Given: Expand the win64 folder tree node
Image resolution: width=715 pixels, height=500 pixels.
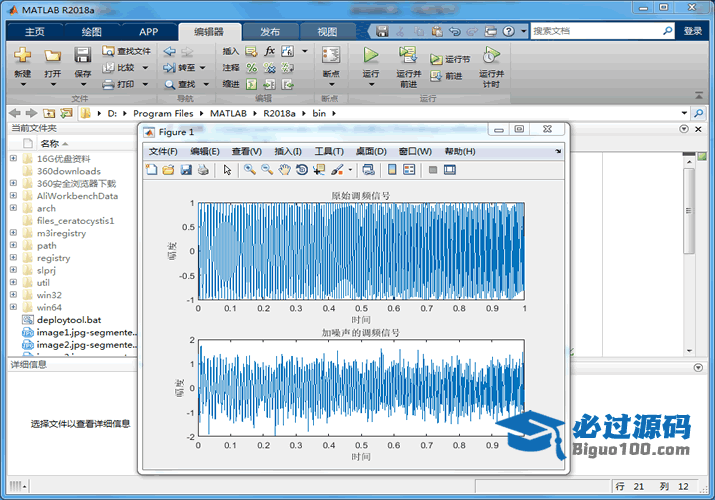Looking at the screenshot, I should pyautogui.click(x=13, y=307).
